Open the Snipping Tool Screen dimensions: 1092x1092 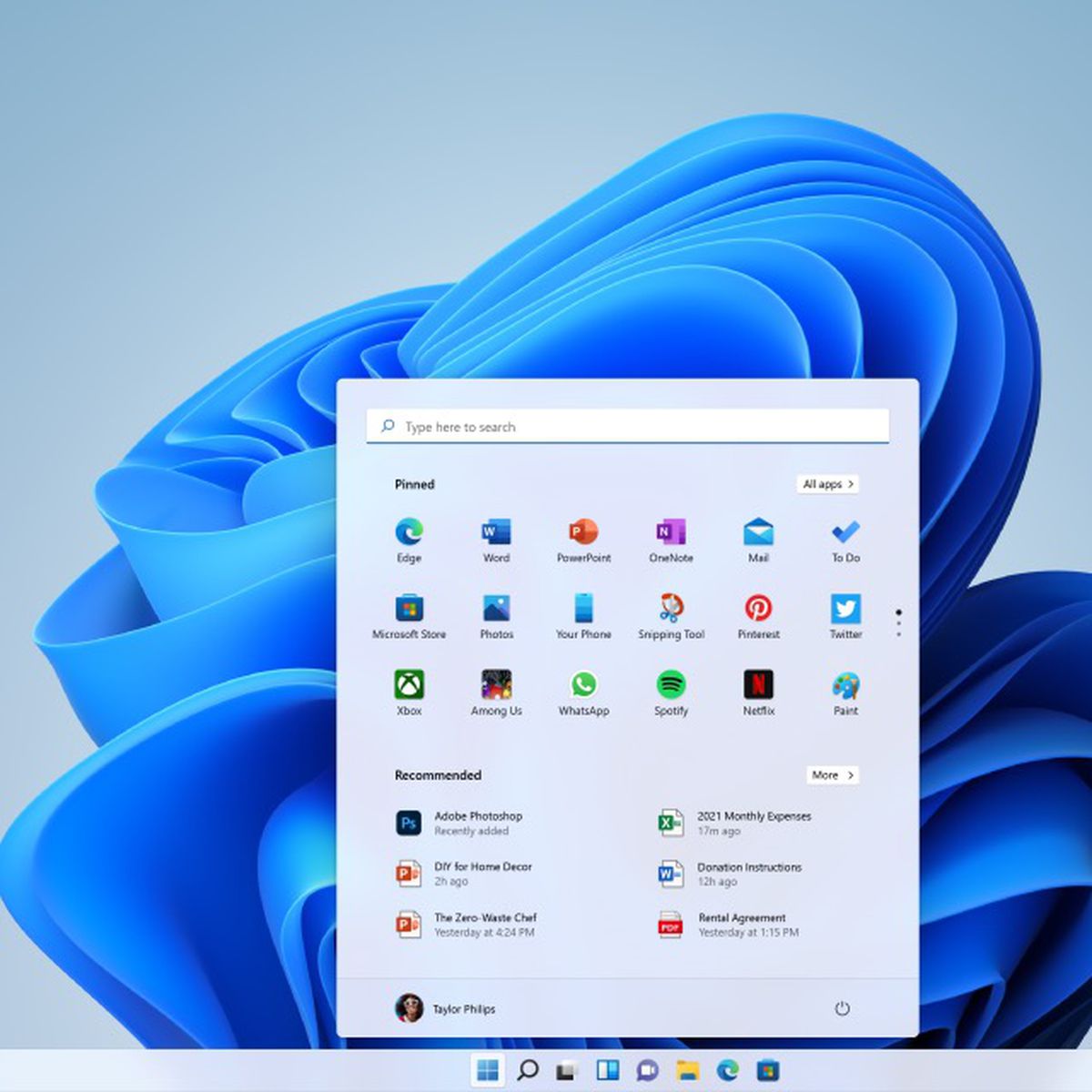[x=671, y=617]
